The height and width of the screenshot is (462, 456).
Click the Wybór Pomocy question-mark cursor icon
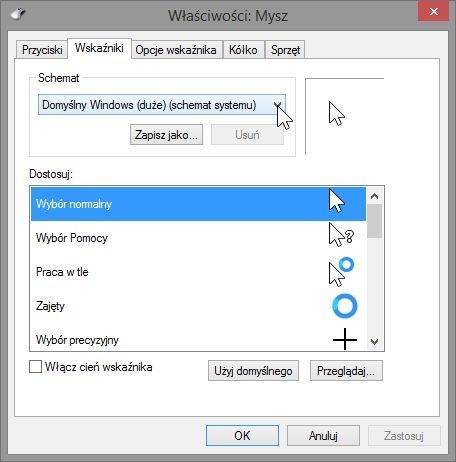tap(341, 235)
